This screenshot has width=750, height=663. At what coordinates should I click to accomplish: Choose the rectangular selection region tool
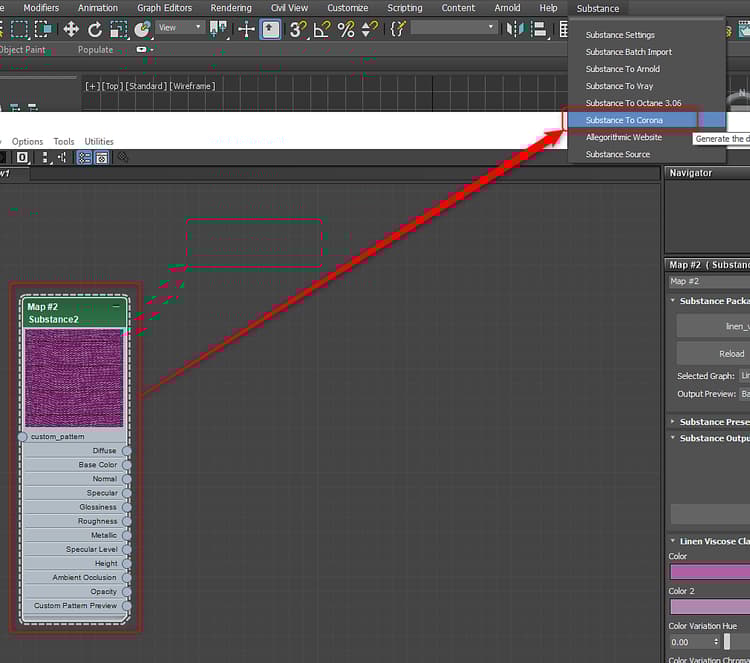pyautogui.click(x=19, y=29)
